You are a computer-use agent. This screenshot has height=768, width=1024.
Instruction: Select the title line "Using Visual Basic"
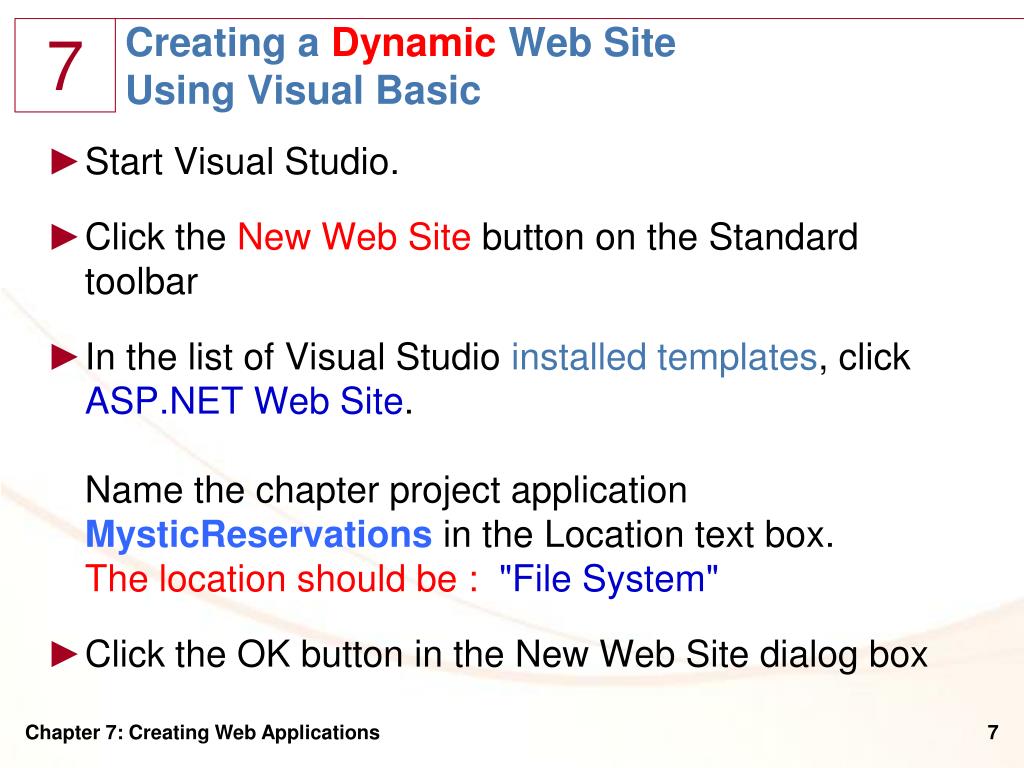point(303,90)
